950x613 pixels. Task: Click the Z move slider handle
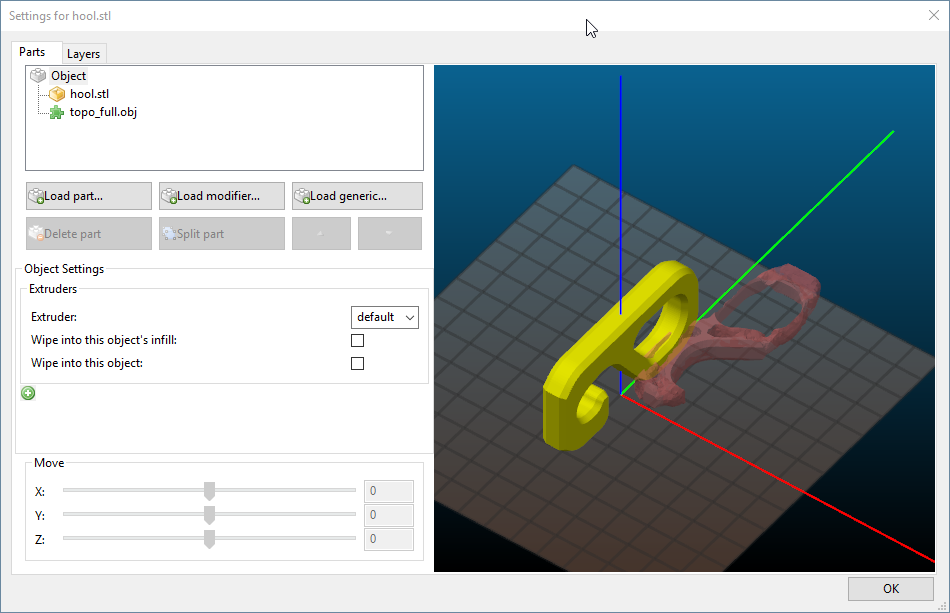click(x=209, y=539)
